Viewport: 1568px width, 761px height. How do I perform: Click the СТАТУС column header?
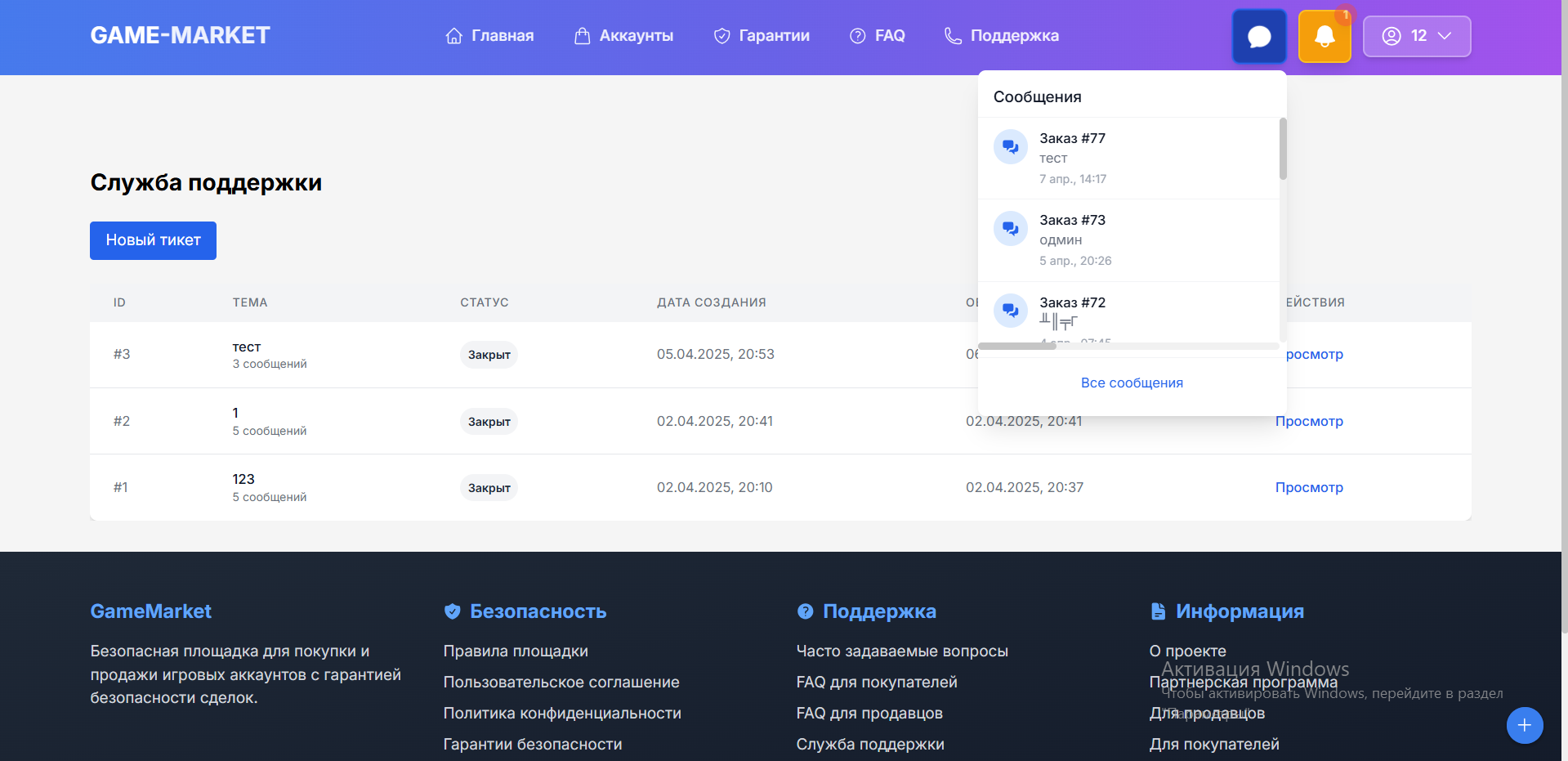coord(485,302)
